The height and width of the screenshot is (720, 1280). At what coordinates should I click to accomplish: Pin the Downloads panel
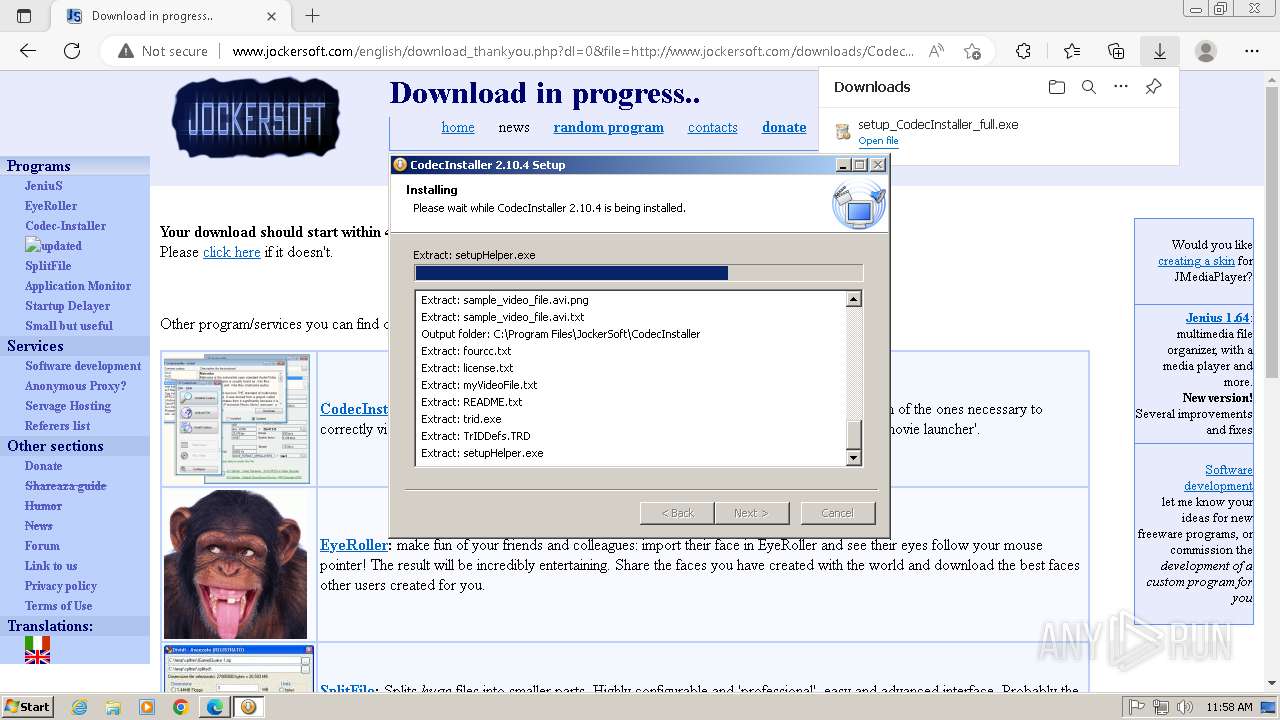tap(1153, 87)
